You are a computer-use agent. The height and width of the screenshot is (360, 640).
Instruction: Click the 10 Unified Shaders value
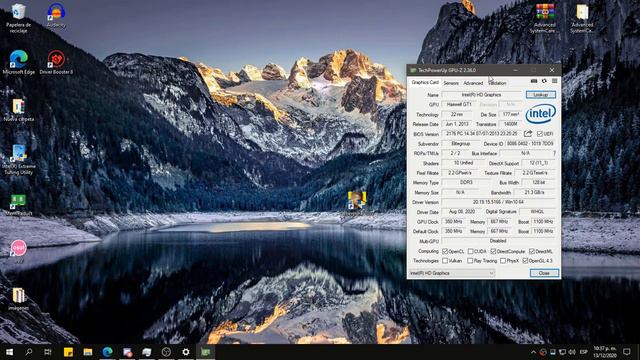click(463, 163)
